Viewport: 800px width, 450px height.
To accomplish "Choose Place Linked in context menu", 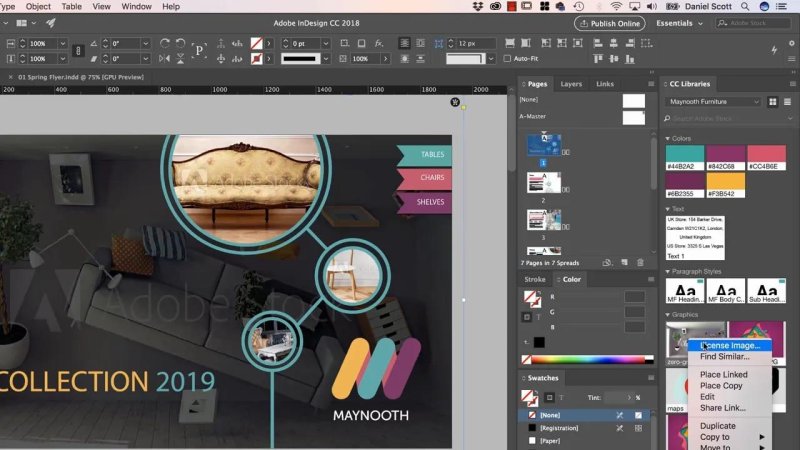I will (x=729, y=374).
